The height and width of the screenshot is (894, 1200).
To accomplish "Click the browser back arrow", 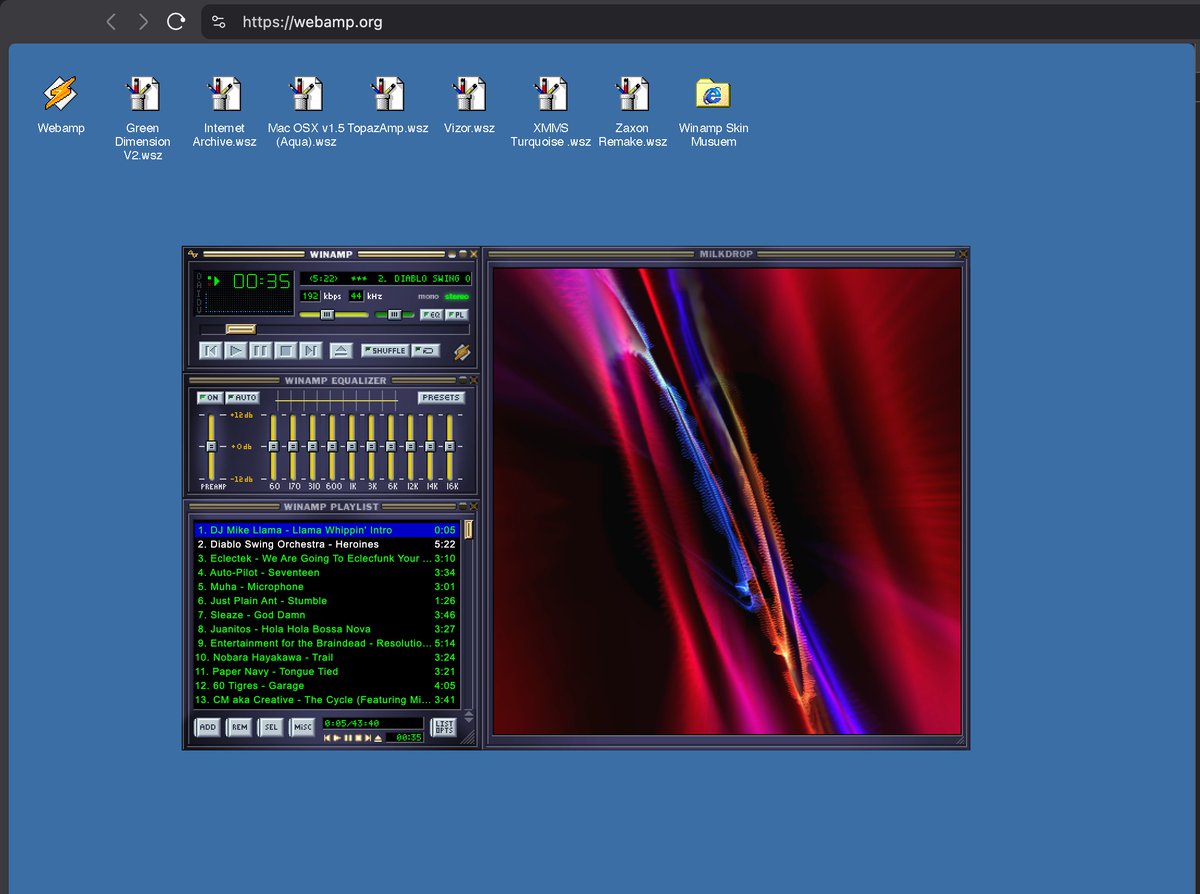I will point(111,21).
